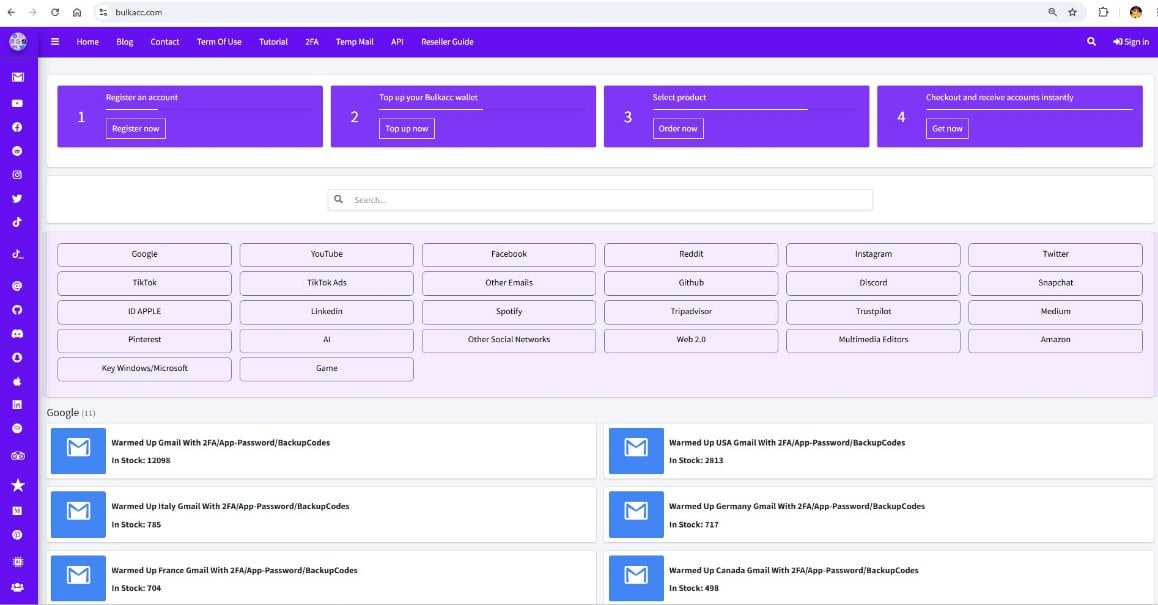1158x605 pixels.
Task: Open the Contact menu item
Action: point(165,42)
